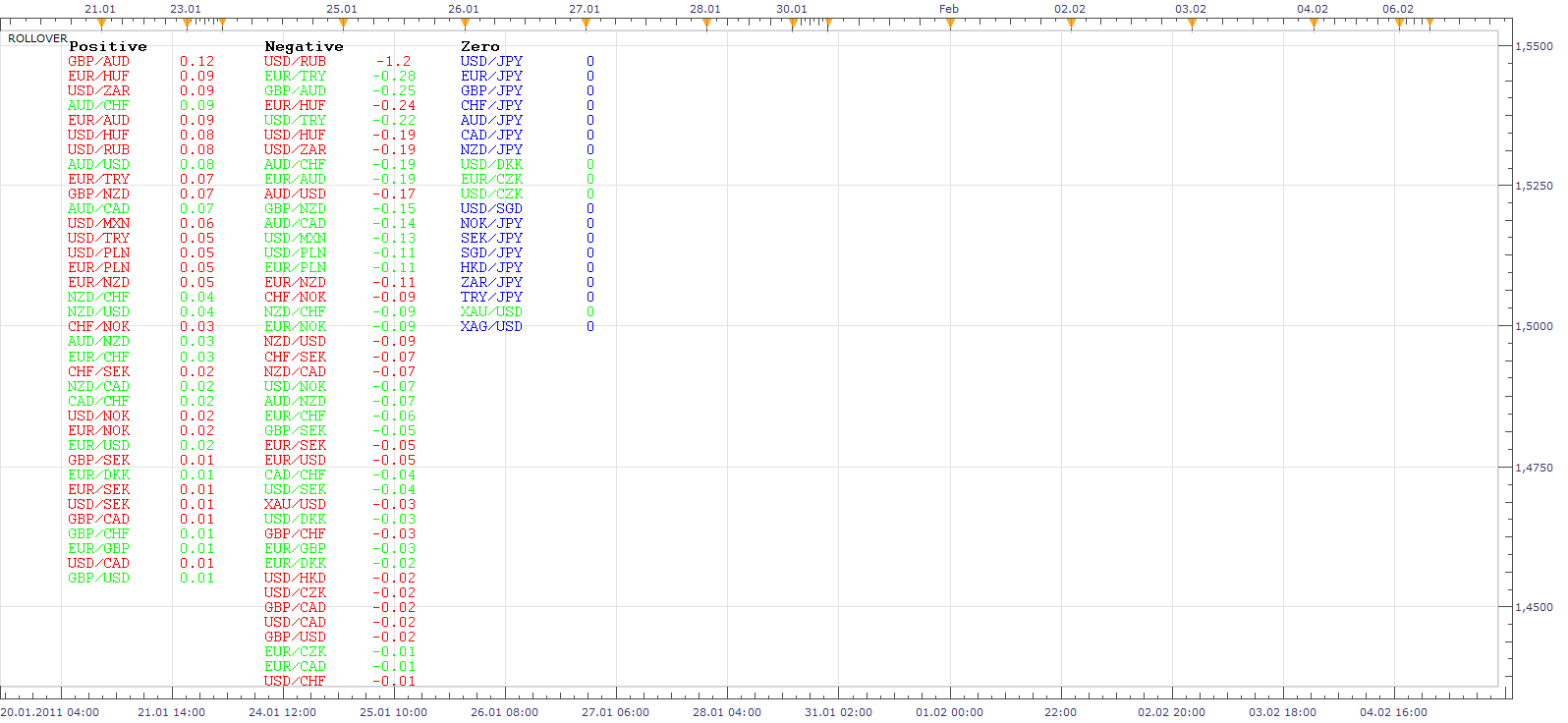Select the -0.28 rollover value
The height and width of the screenshot is (723, 1568).
click(x=393, y=76)
